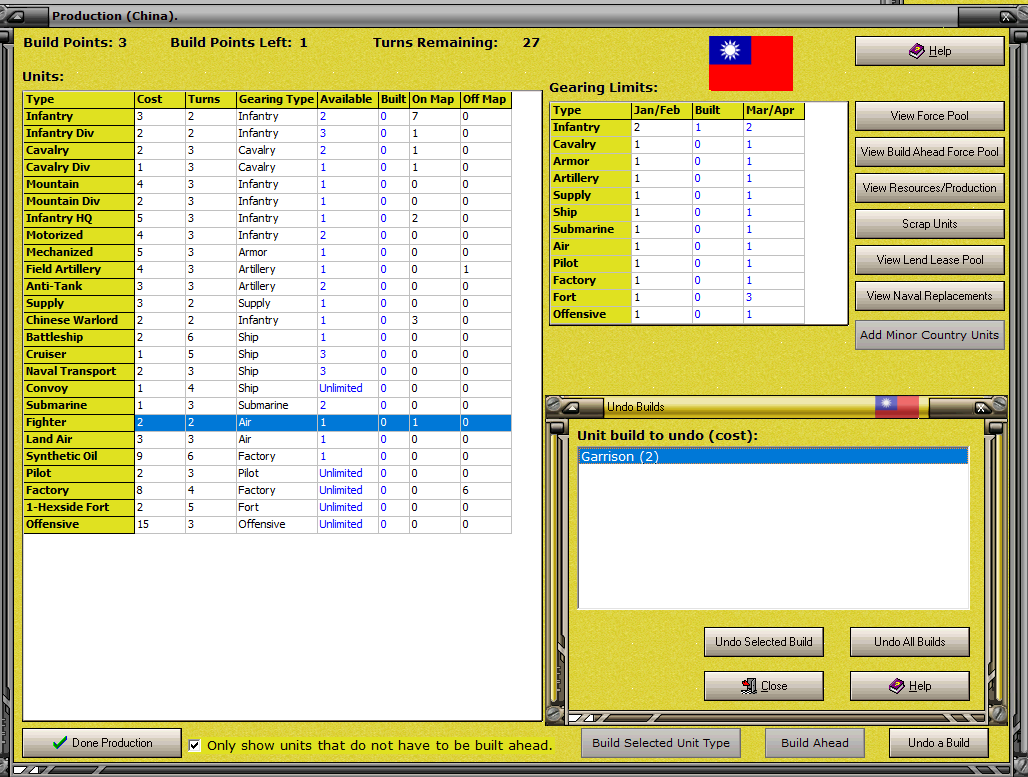Click the Armor row in Gearing Limits
The width and height of the screenshot is (1028, 777).
677,162
